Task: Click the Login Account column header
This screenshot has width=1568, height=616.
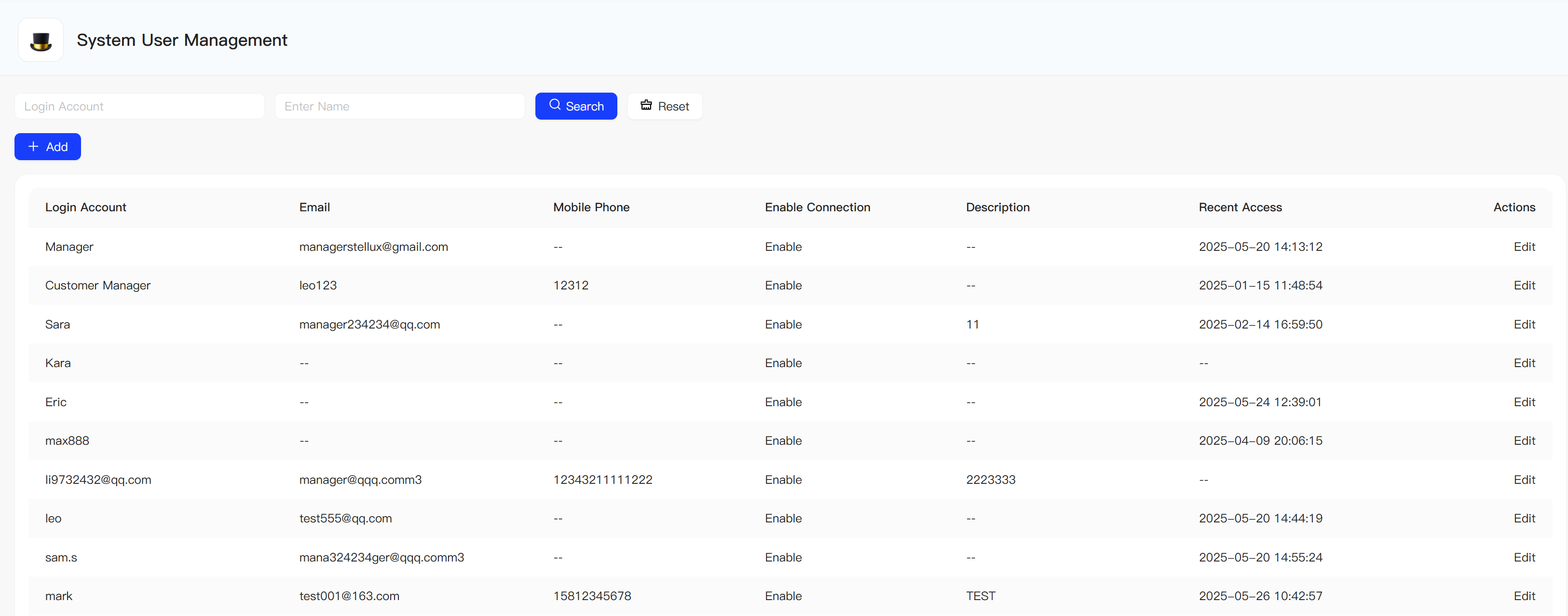Action: 86,207
